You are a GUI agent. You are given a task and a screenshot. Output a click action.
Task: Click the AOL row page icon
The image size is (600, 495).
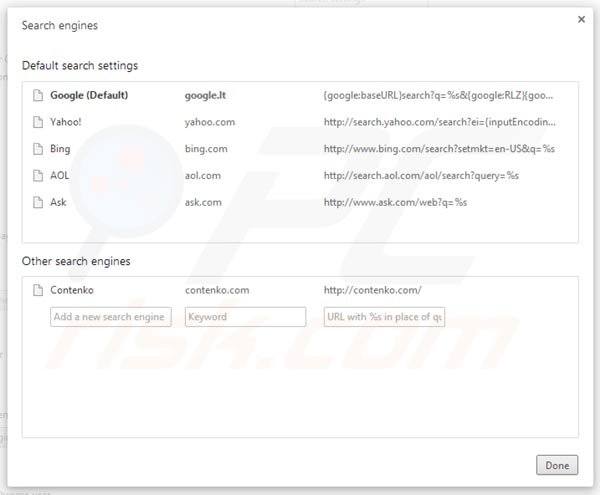coord(38,176)
